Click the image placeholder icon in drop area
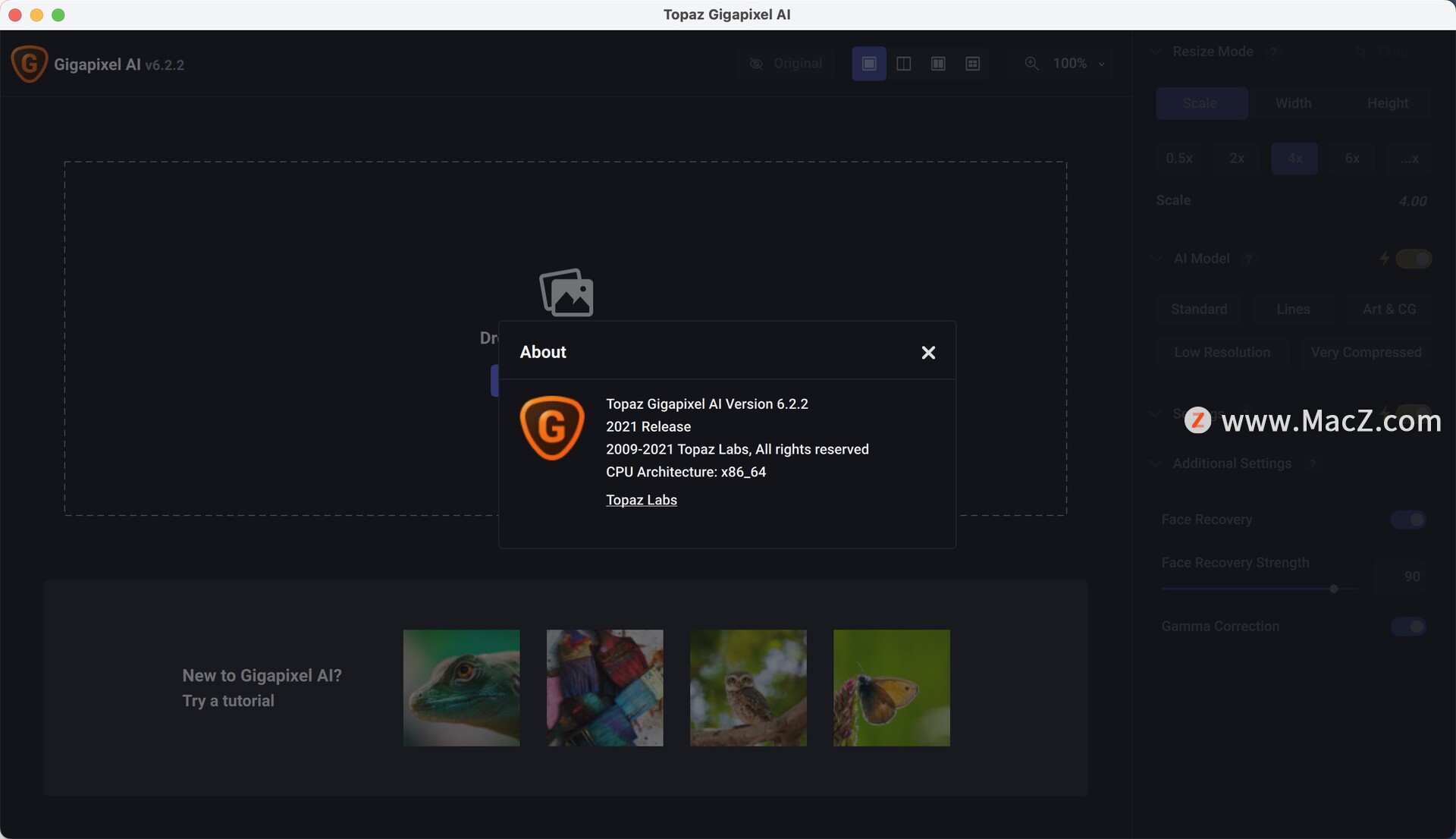Image resolution: width=1456 pixels, height=839 pixels. click(x=566, y=292)
